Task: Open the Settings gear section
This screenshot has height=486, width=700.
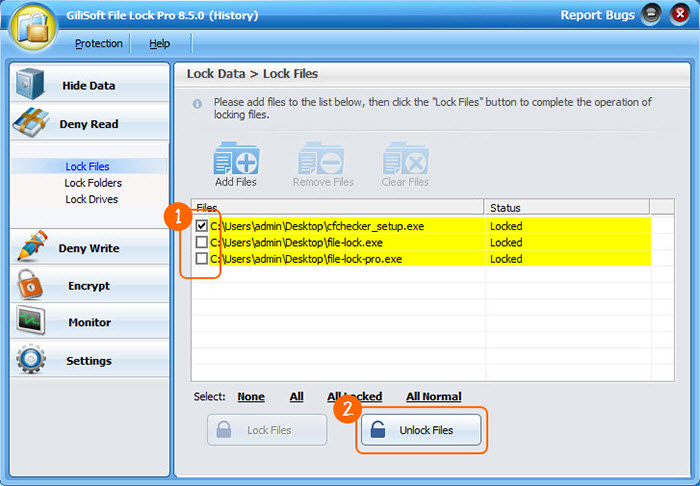Action: 89,361
